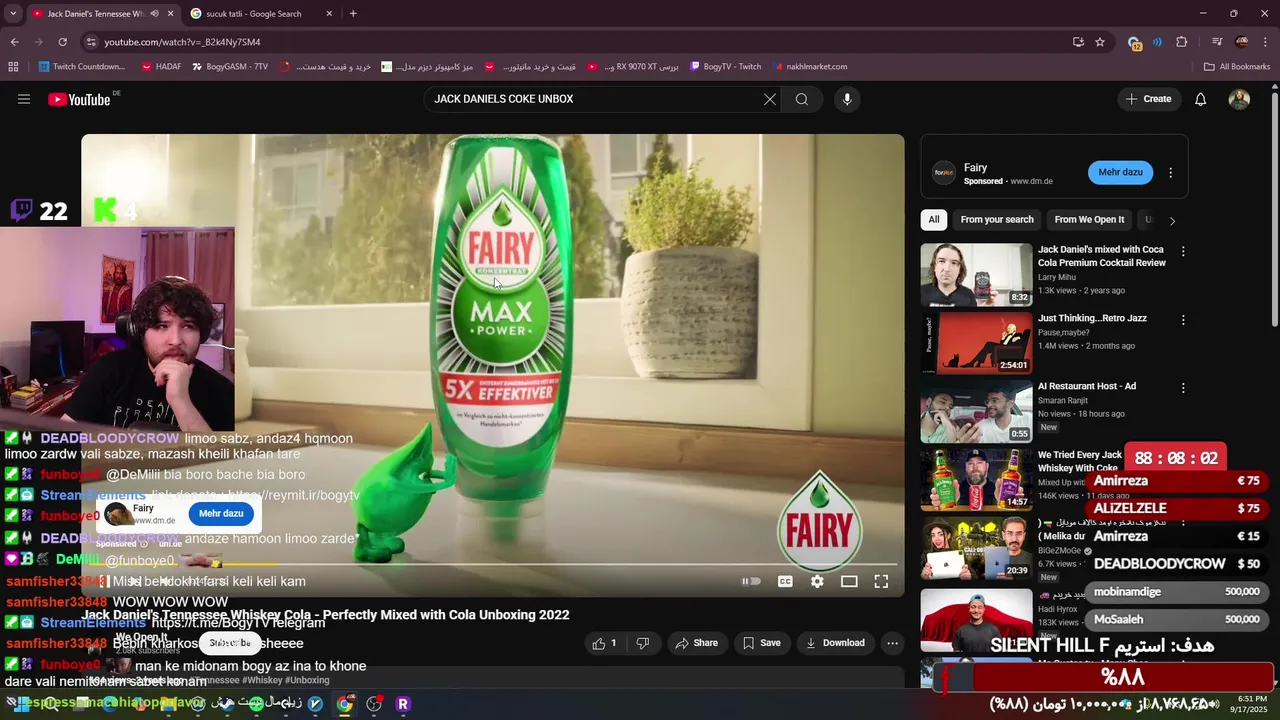Go back in browser history
The width and height of the screenshot is (1280, 720).
(14, 42)
